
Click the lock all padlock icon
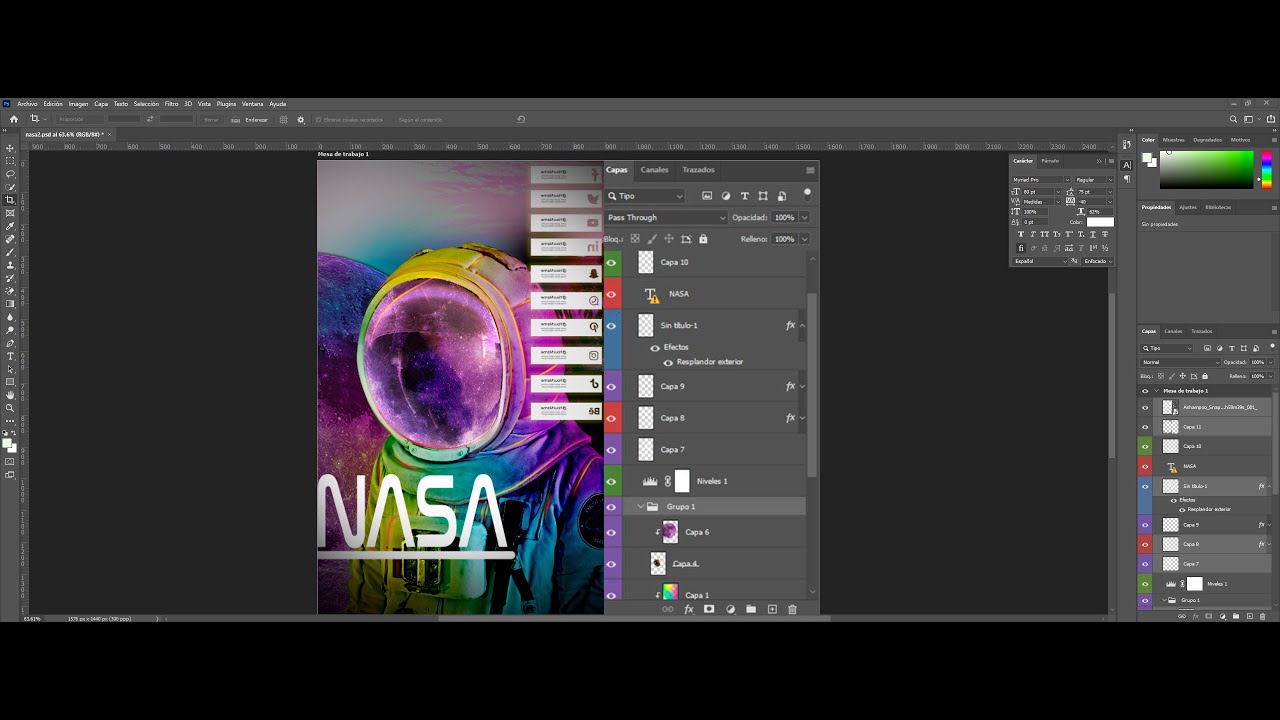703,239
